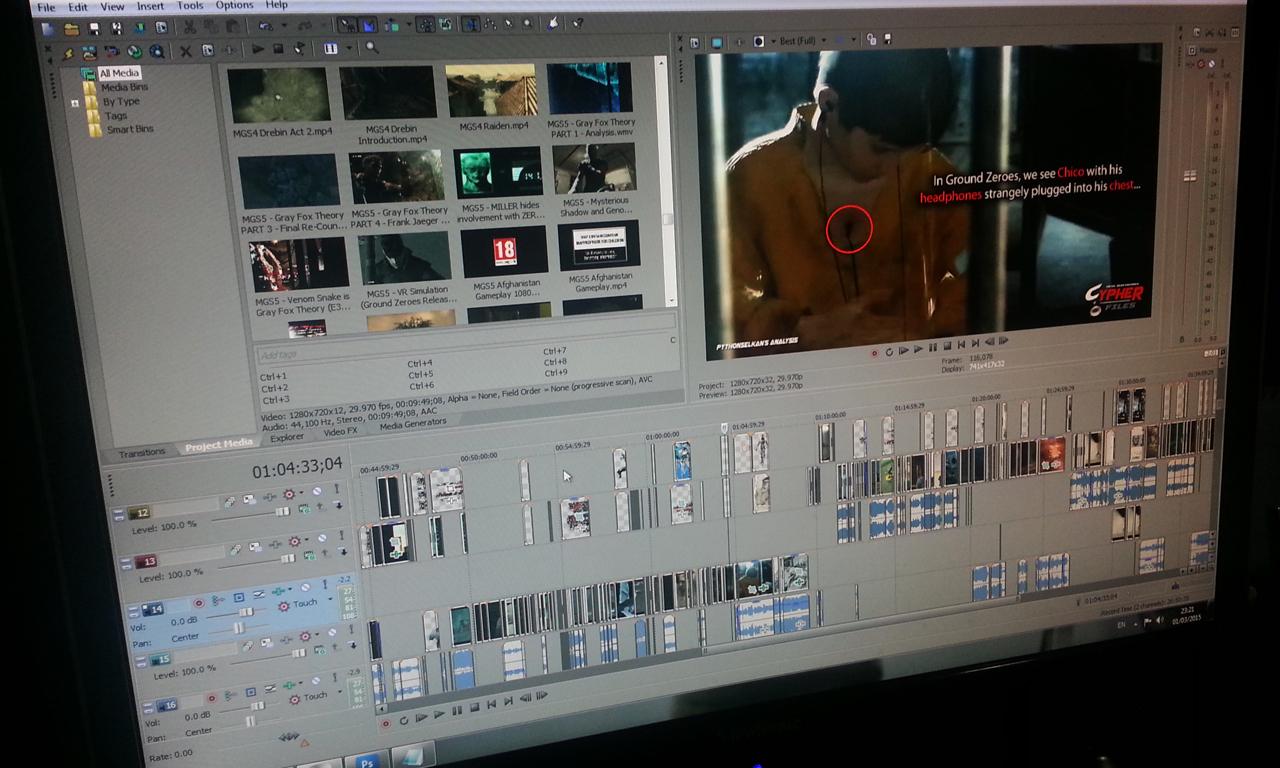Open Split Screen View dropdown in preview
This screenshot has width=1280, height=768.
(773, 41)
